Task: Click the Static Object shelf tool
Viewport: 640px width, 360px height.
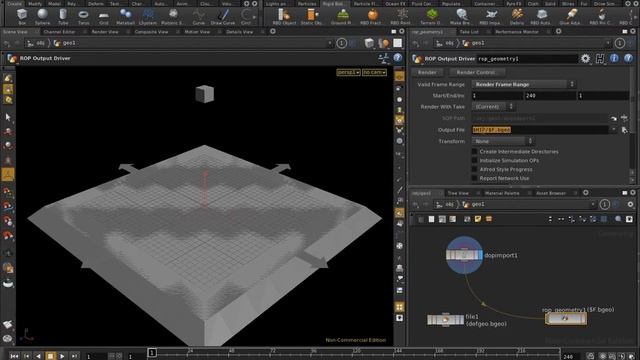Action: pyautogui.click(x=312, y=16)
